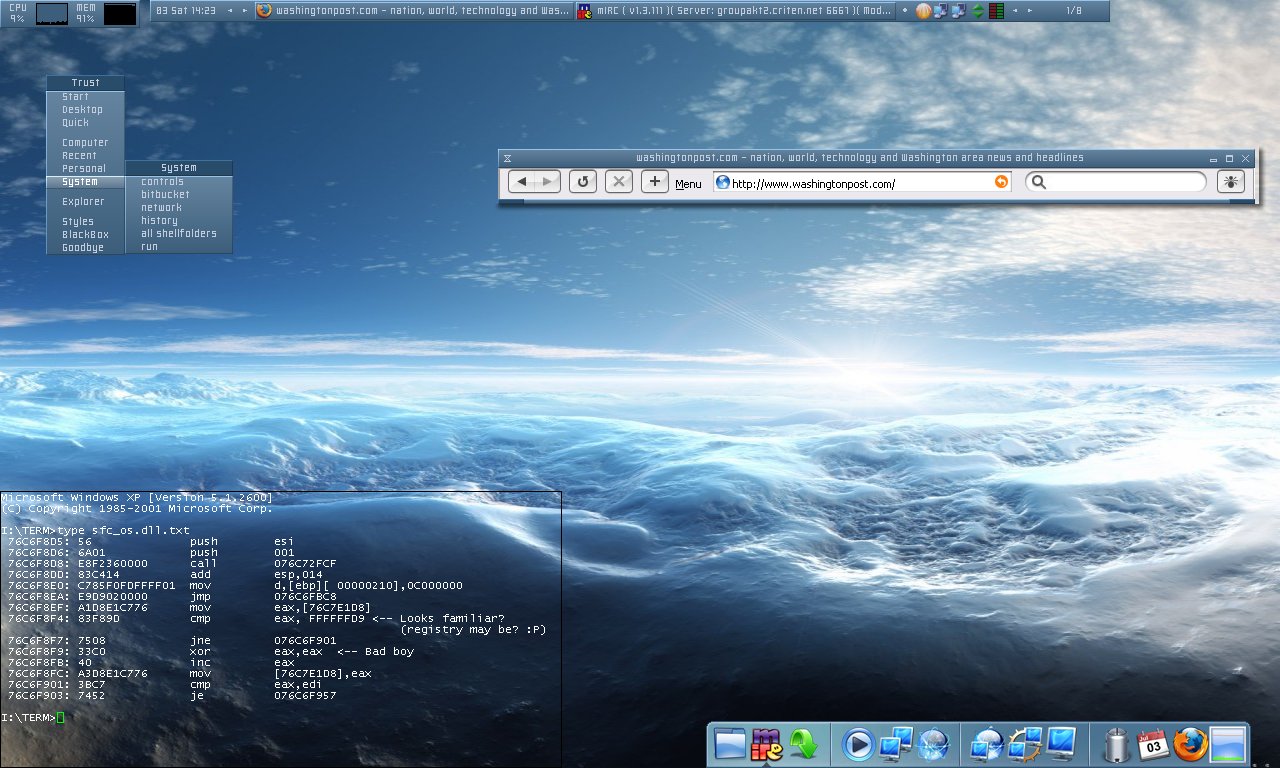Open the sparkling globe dock icon

932,744
